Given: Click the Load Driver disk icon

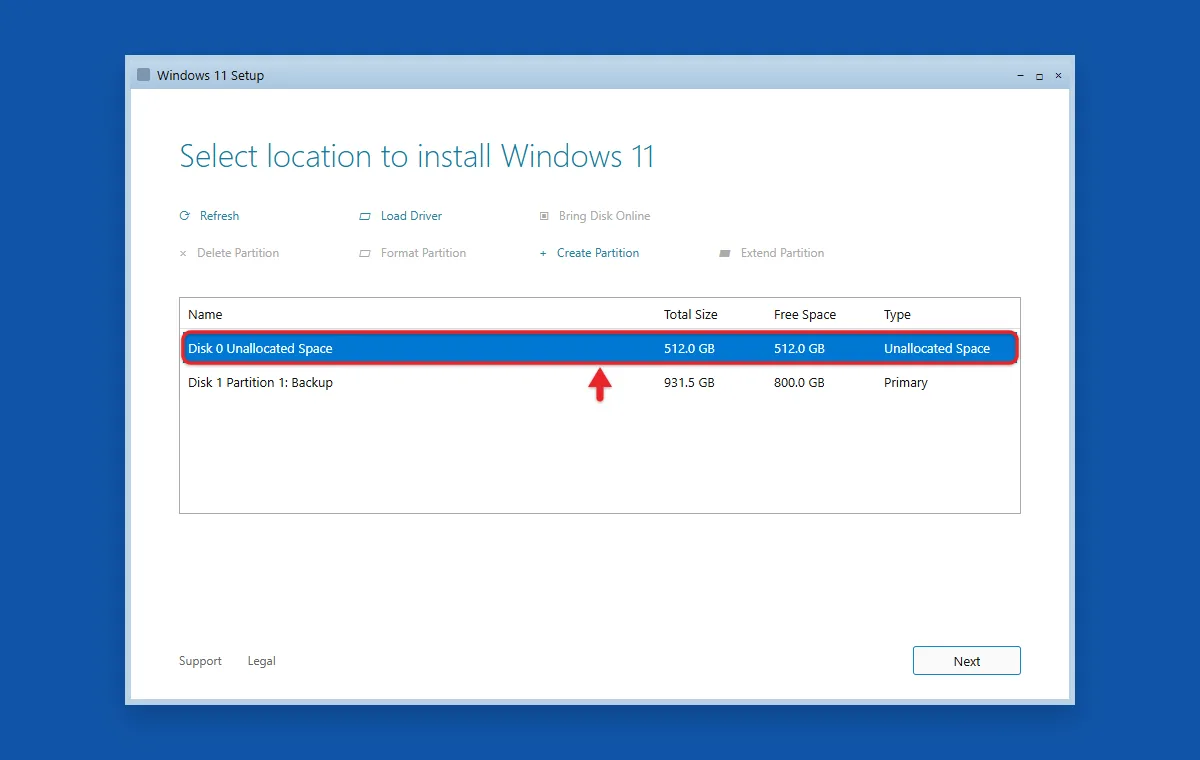Looking at the screenshot, I should point(365,216).
